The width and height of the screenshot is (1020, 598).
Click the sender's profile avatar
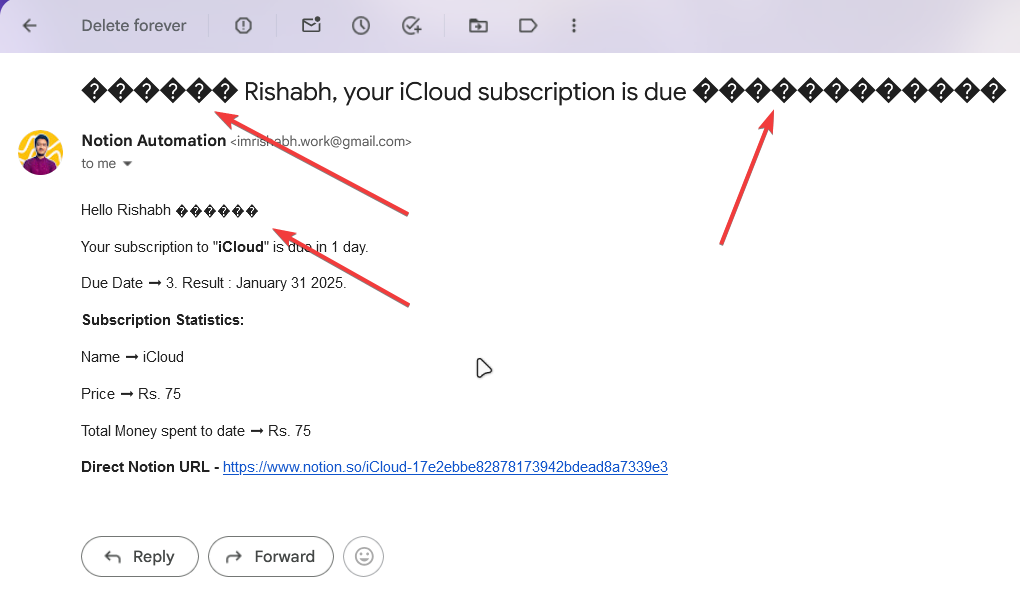41,153
